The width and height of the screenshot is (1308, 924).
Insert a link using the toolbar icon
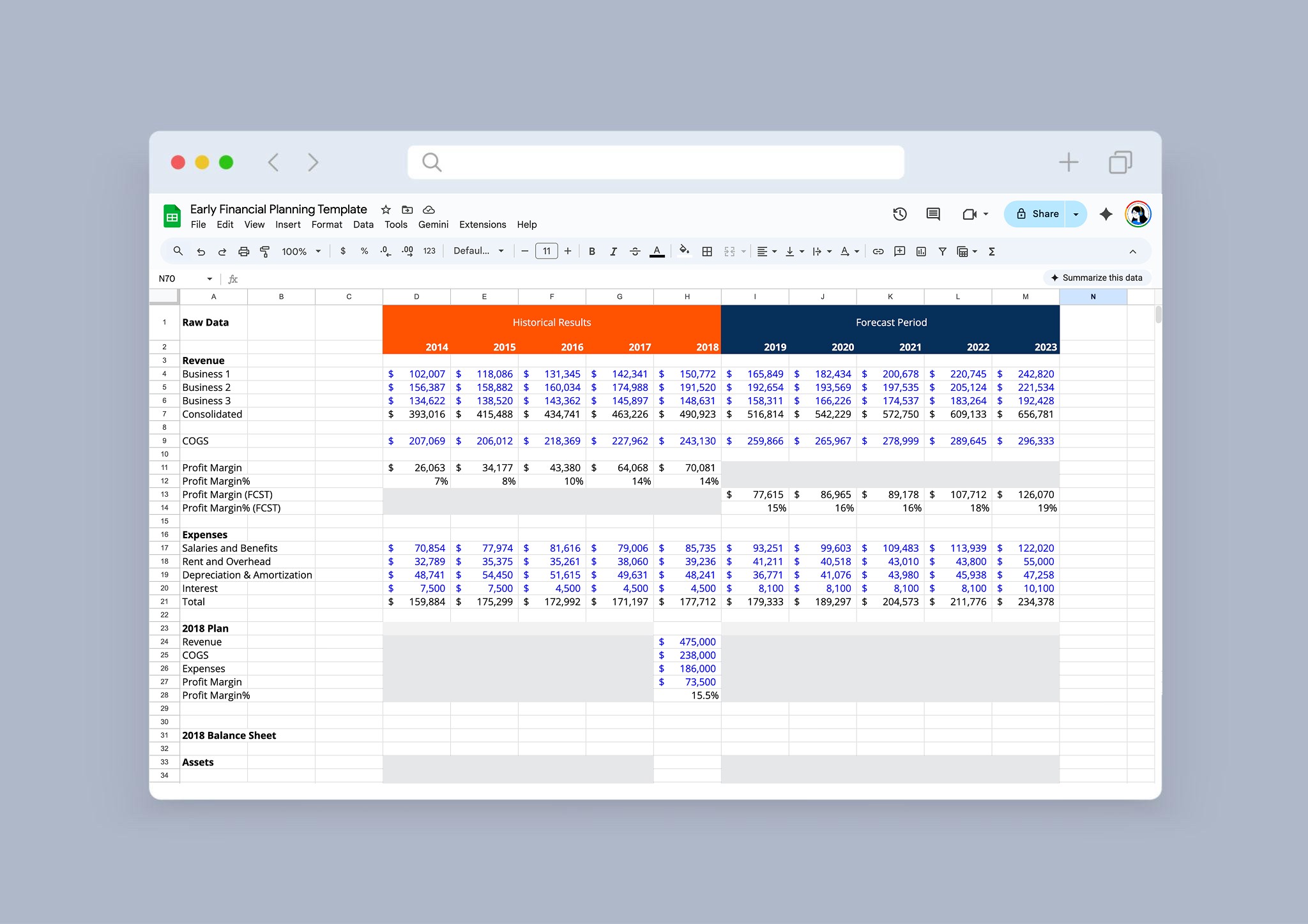tap(878, 252)
